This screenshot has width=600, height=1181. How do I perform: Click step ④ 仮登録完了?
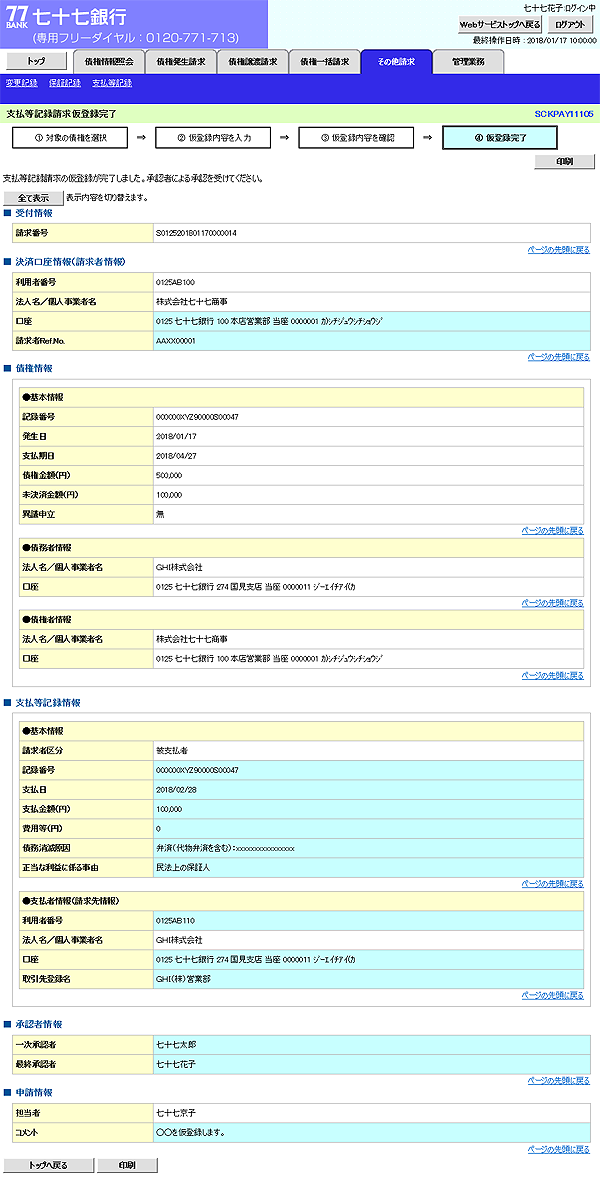click(500, 138)
